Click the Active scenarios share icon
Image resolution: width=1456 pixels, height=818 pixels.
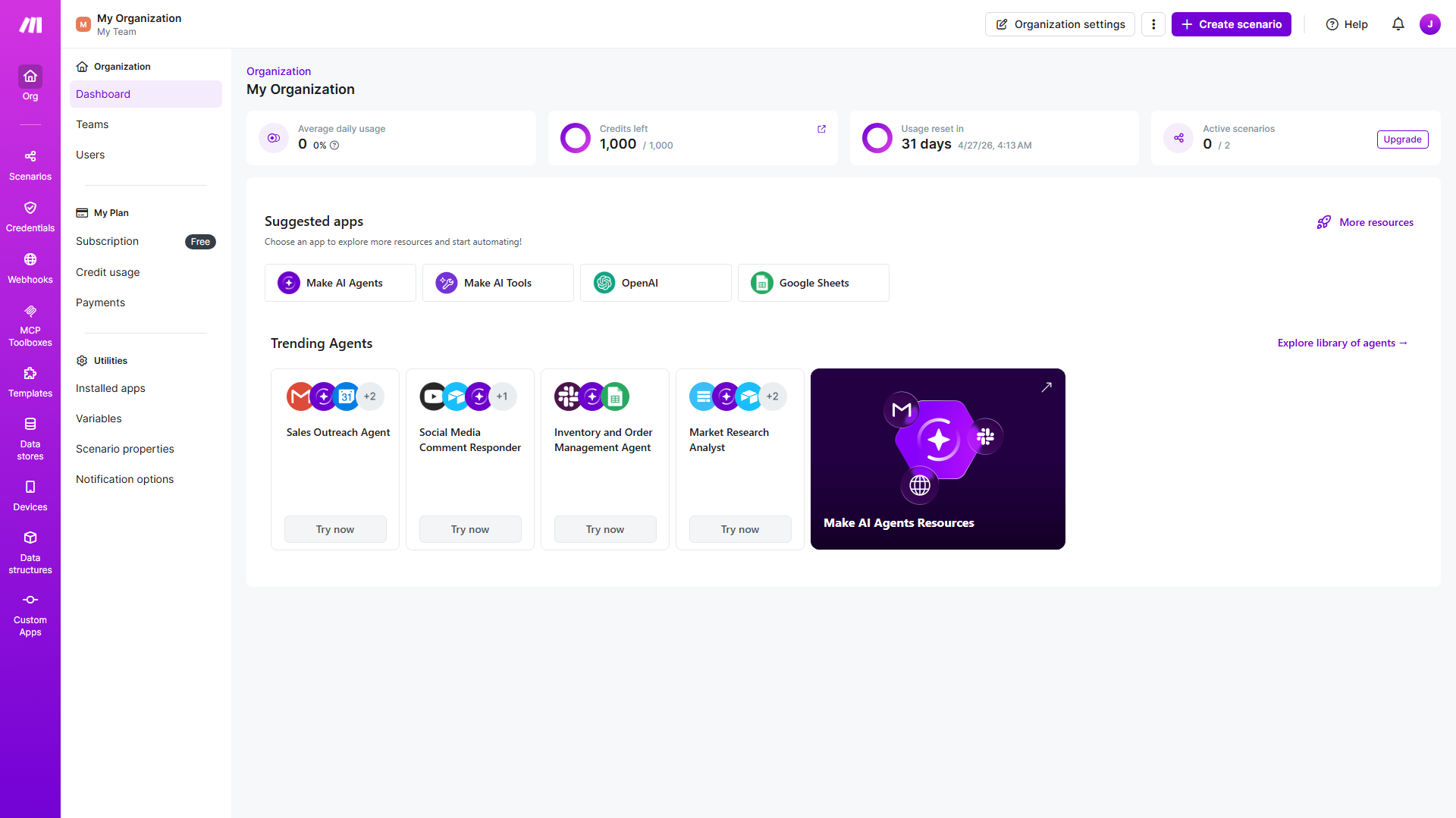click(x=1178, y=138)
